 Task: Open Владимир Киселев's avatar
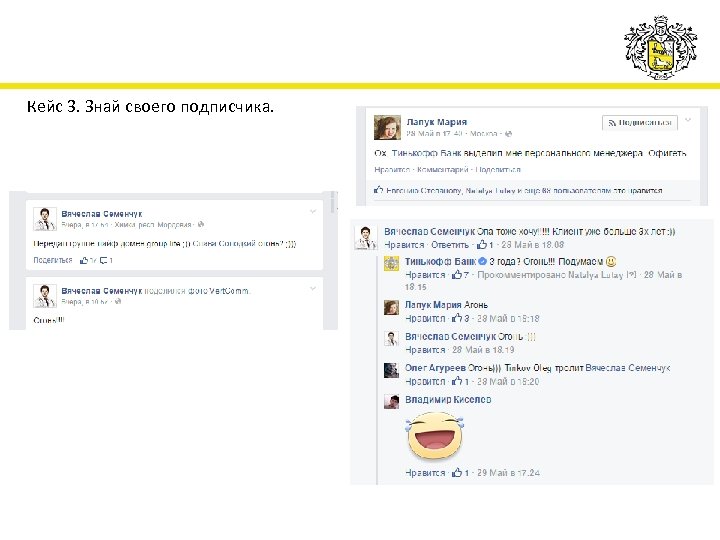click(391, 402)
